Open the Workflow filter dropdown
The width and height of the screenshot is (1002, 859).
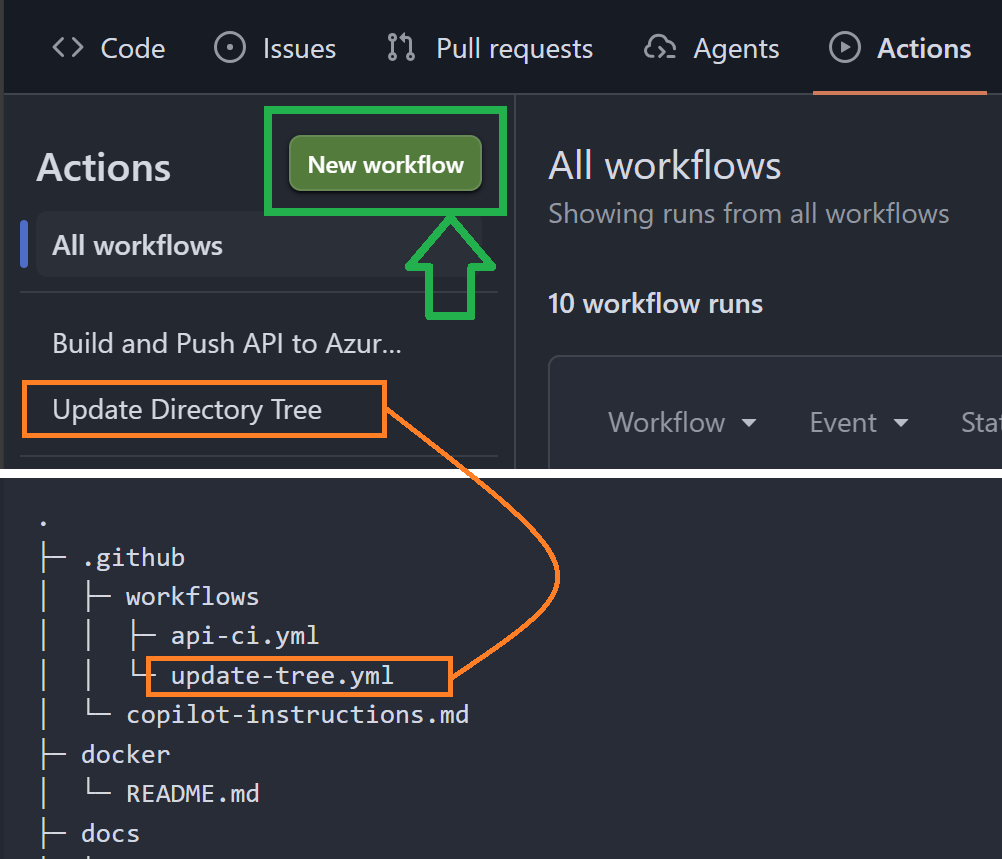point(682,422)
